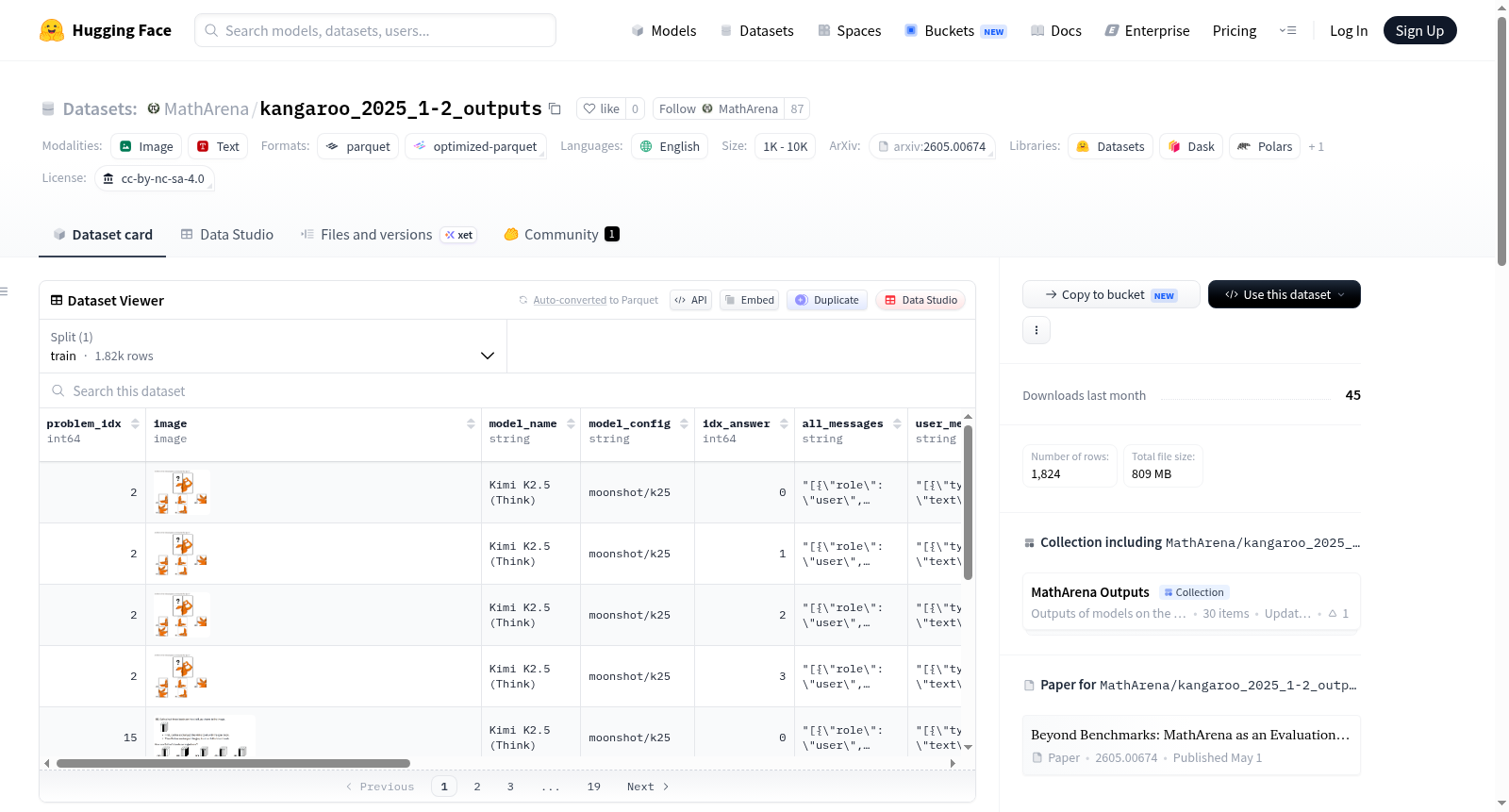This screenshot has width=1509, height=812.
Task: Open the arxiv:2605.00674 tag
Action: coord(932,146)
